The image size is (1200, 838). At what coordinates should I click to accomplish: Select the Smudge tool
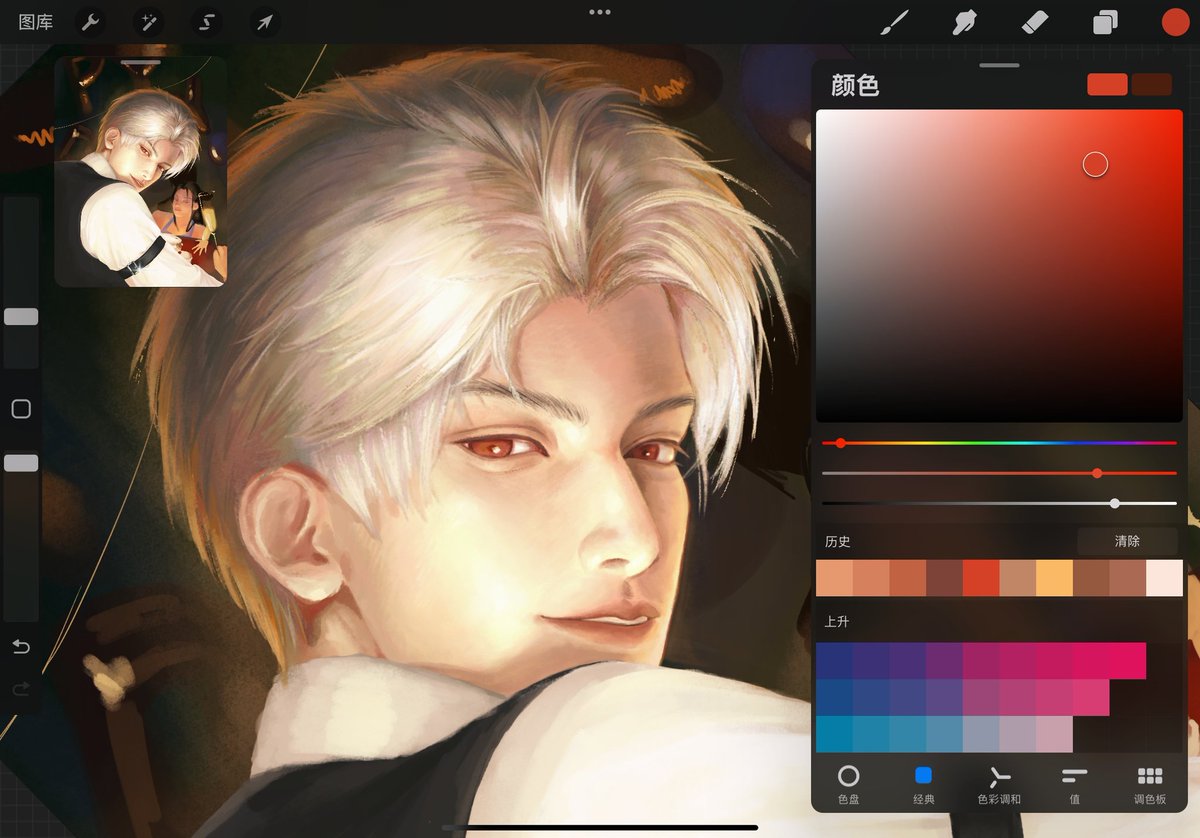click(964, 21)
